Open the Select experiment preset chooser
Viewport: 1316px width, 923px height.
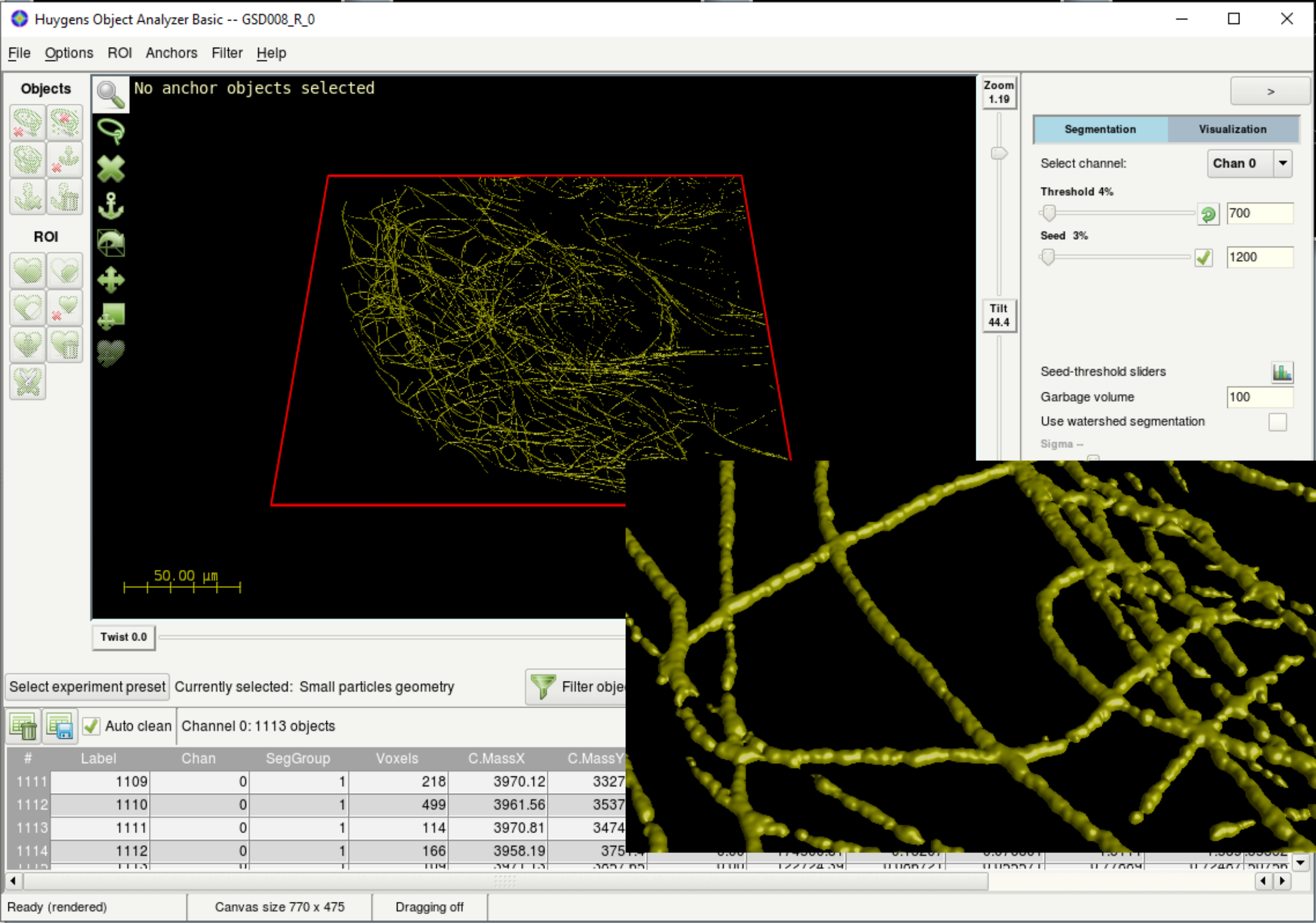click(87, 687)
